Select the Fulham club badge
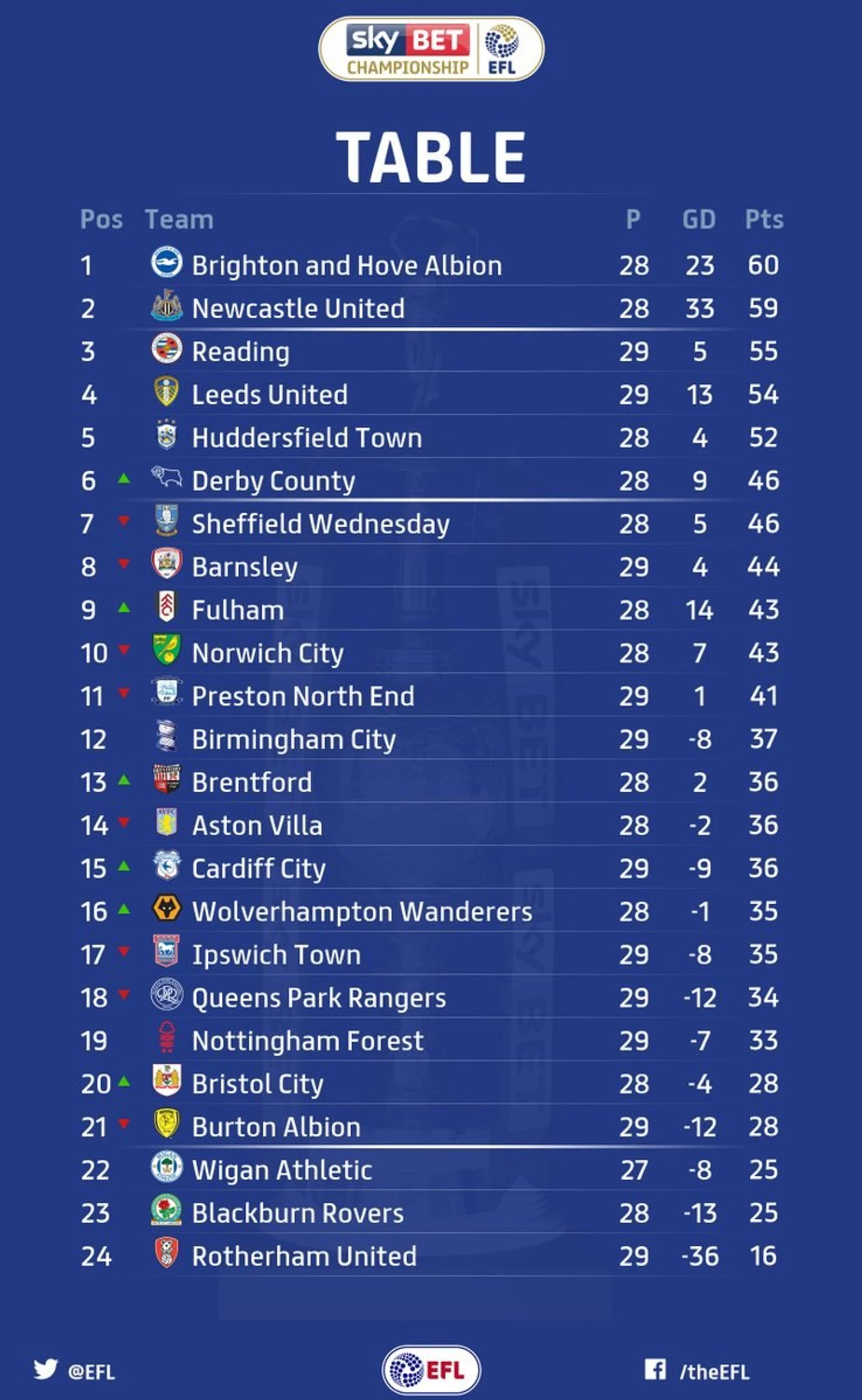Image resolution: width=862 pixels, height=1400 pixels. click(x=166, y=606)
